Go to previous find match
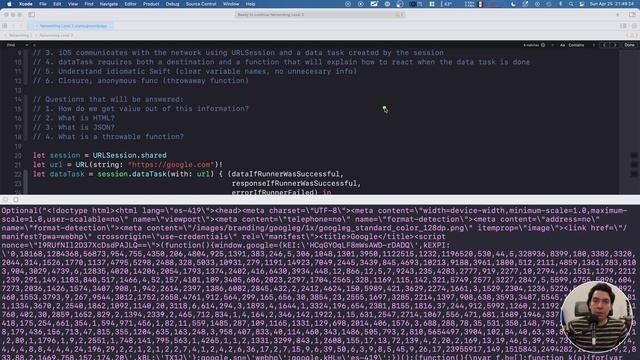 (604, 45)
